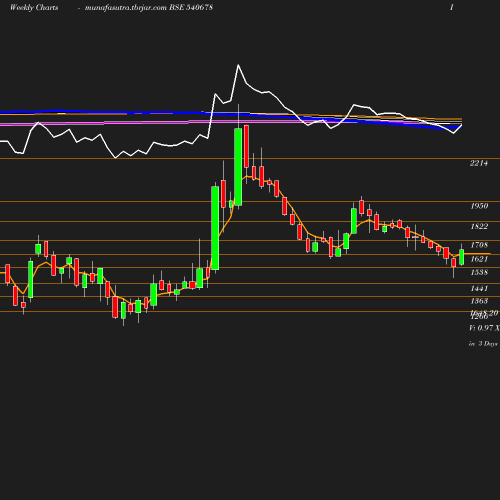Click the 'in 3 Days' text
This screenshot has height=500, width=500.
point(483,344)
